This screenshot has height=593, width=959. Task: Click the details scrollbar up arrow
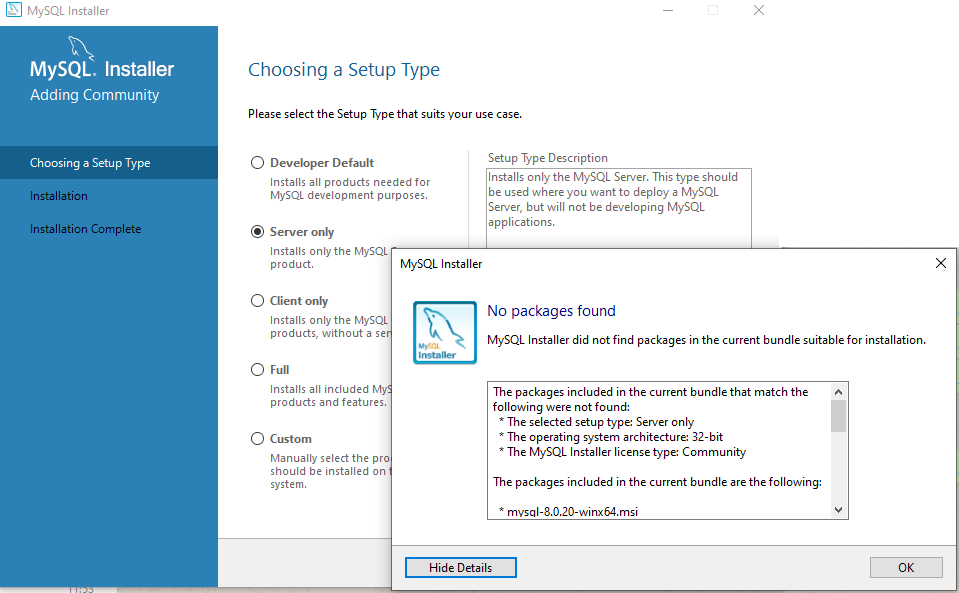[x=839, y=392]
